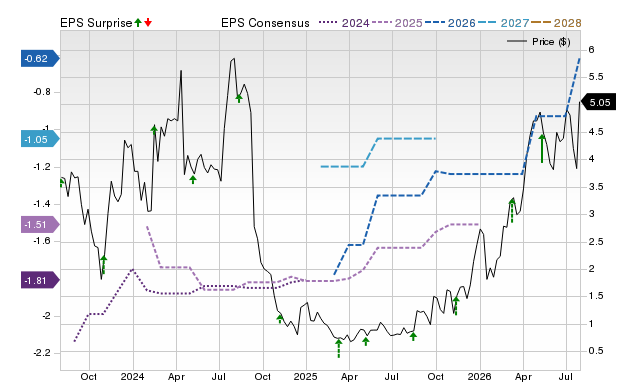Select the dashed surprise arrow near March 2026

click(512, 211)
